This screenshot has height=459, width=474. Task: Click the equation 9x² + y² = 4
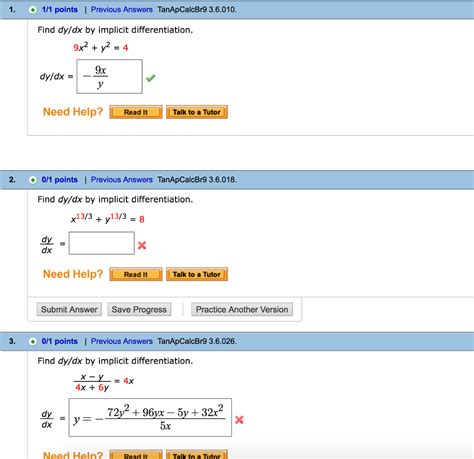(x=101, y=47)
